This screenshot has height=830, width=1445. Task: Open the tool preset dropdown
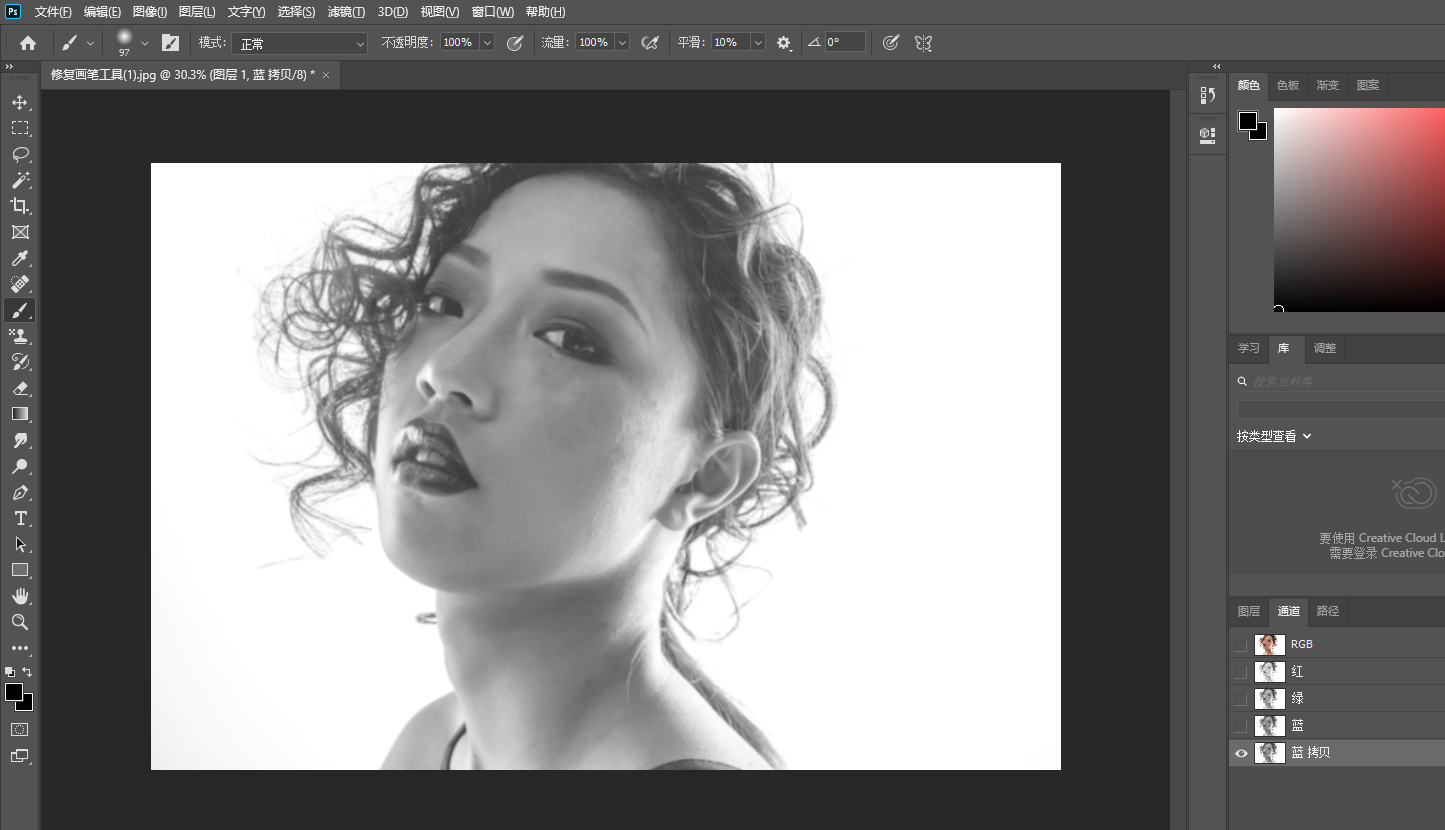91,43
